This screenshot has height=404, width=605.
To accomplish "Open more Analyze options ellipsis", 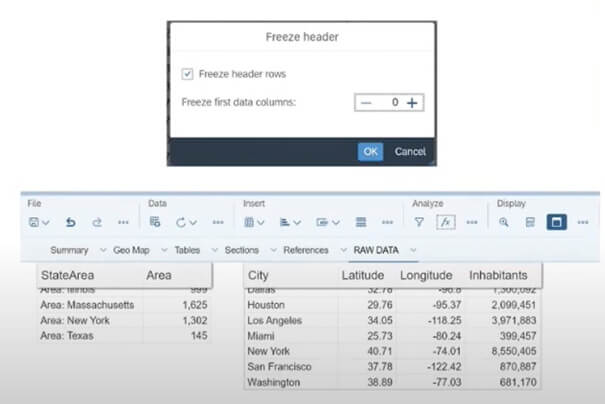I will [472, 222].
